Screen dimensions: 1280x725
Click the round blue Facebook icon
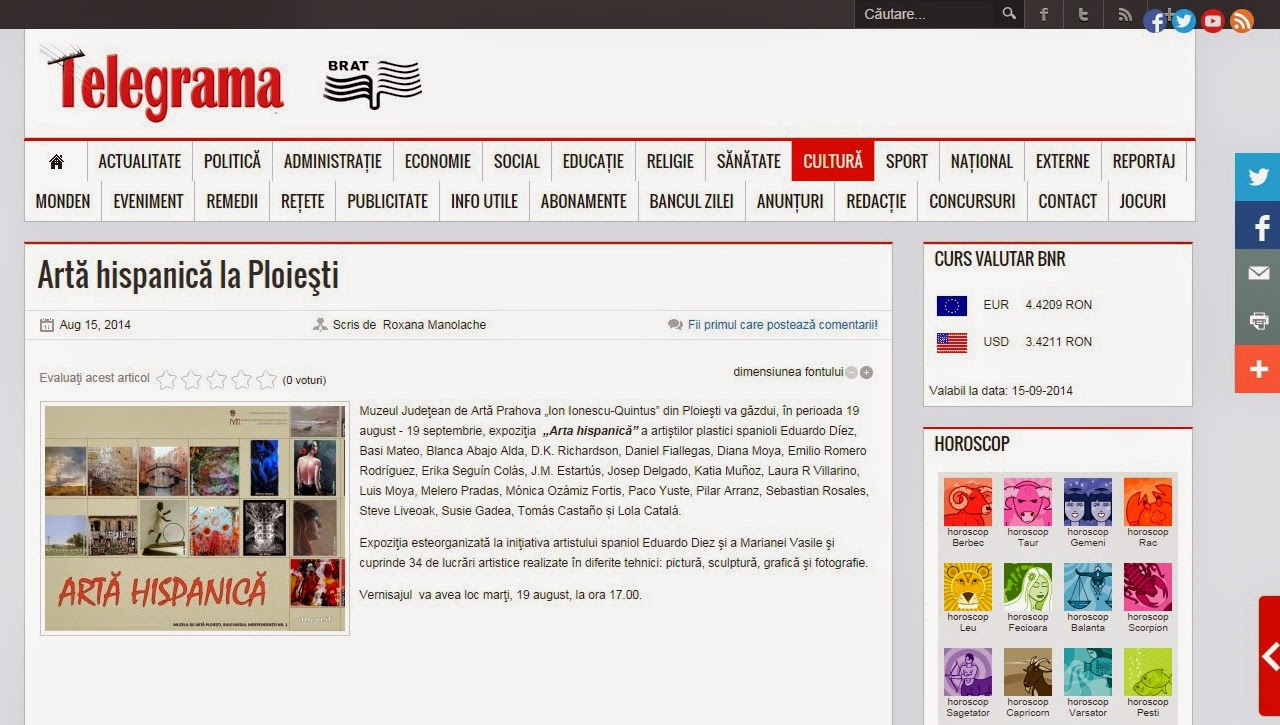(x=1155, y=21)
